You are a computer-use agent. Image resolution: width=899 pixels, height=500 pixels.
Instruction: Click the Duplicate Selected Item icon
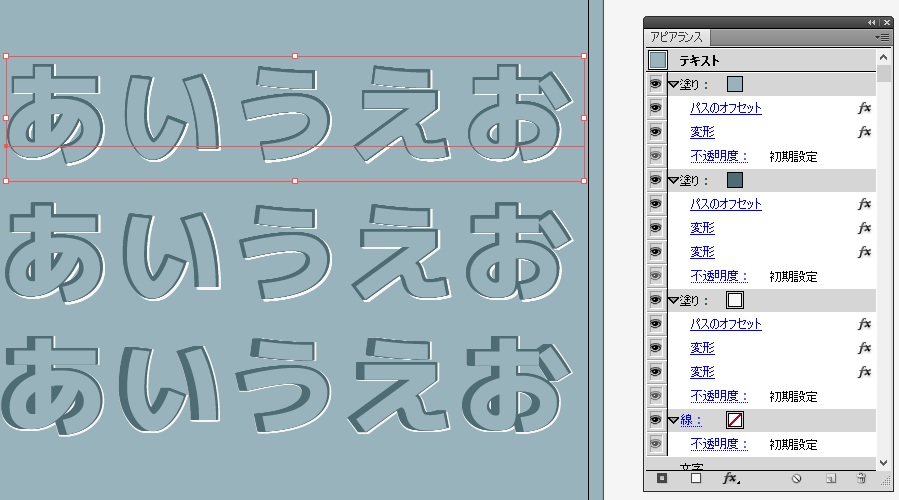tap(830, 479)
